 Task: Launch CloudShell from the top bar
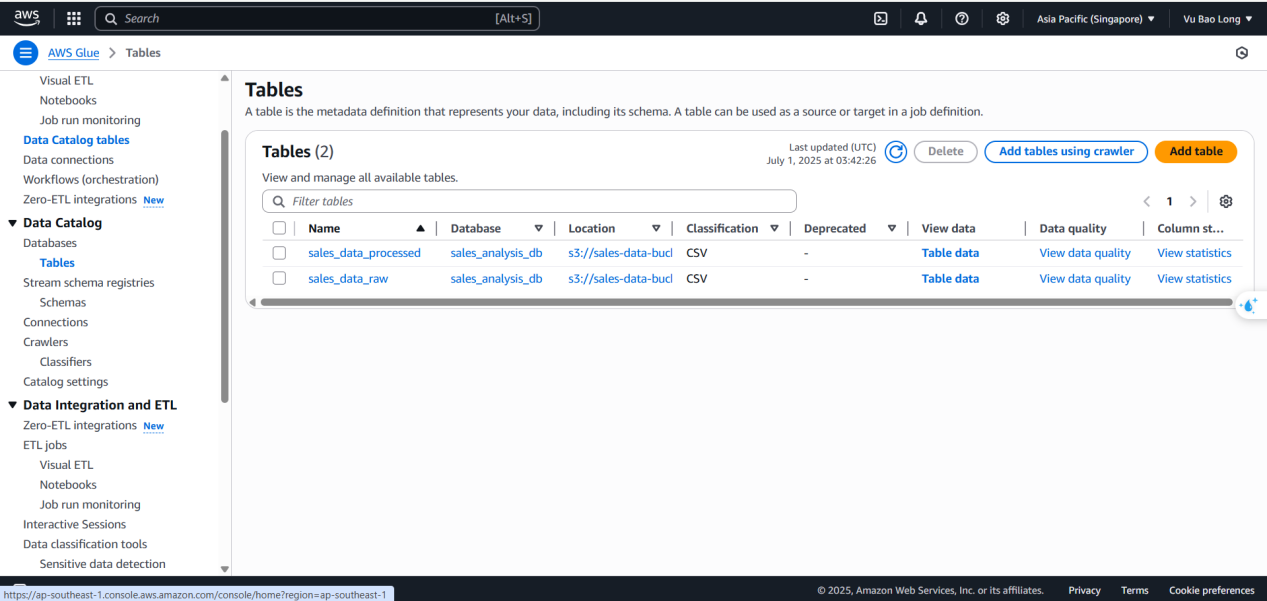[x=881, y=18]
